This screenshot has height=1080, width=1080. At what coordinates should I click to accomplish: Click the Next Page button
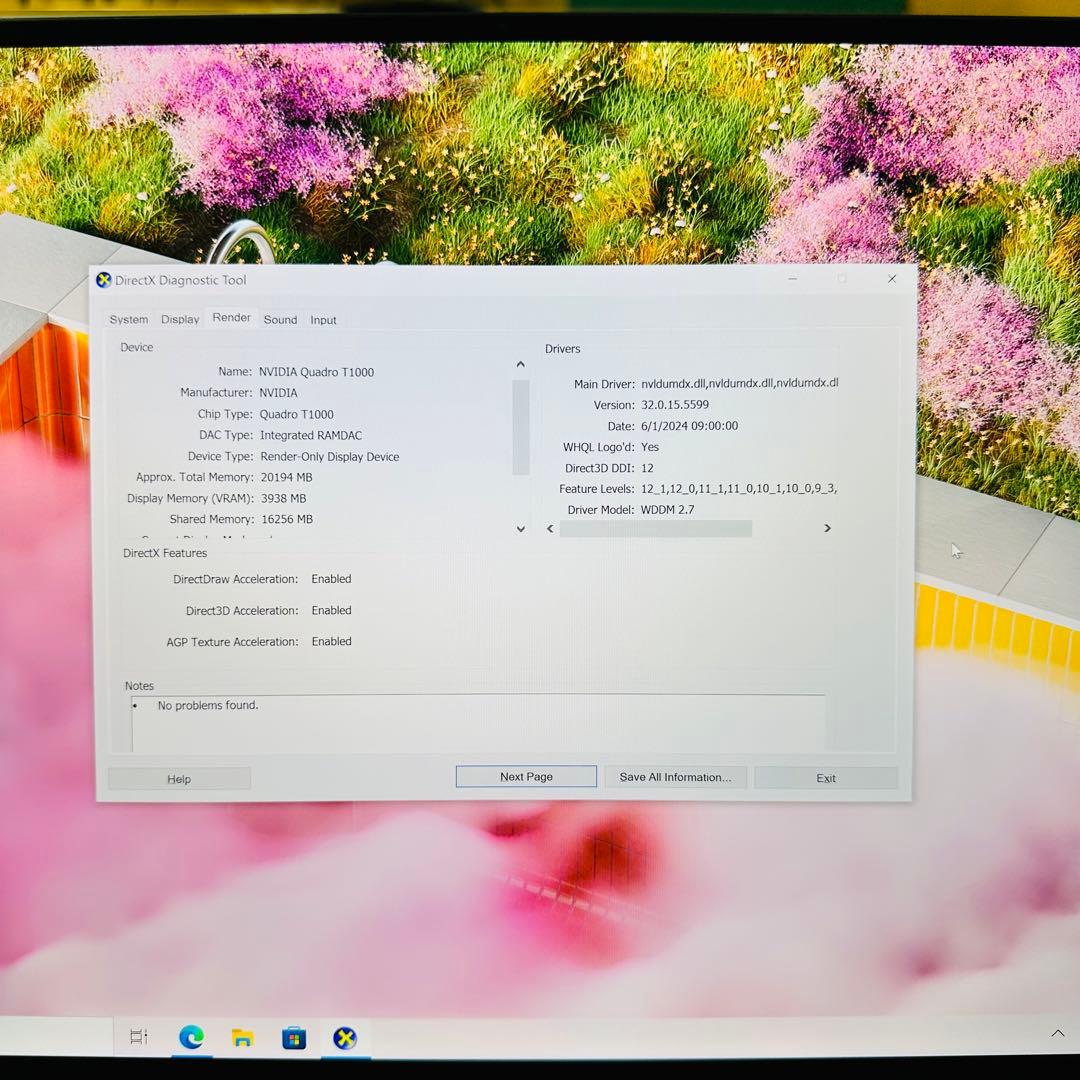pos(525,776)
